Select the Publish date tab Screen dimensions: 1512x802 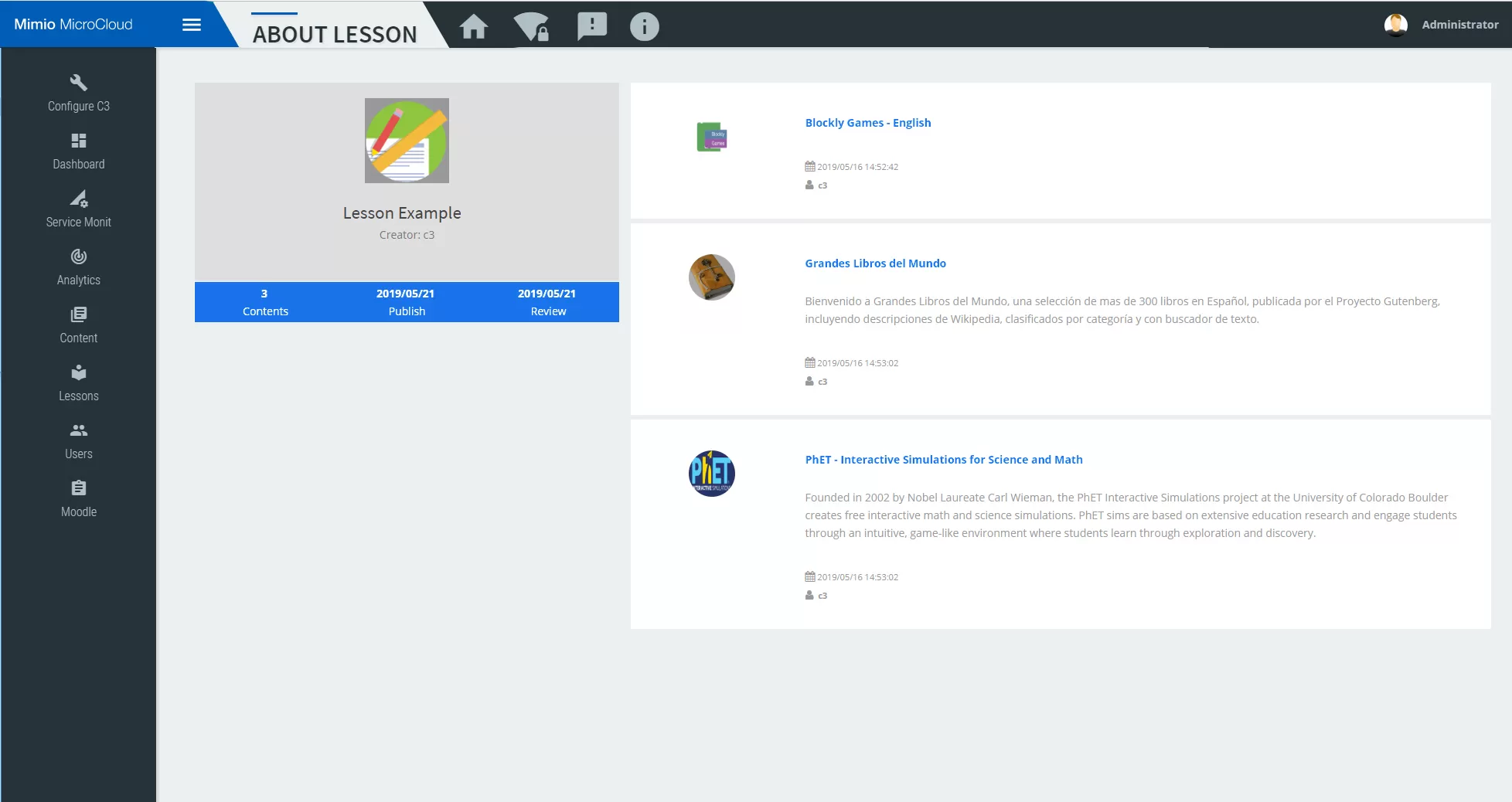tap(407, 302)
